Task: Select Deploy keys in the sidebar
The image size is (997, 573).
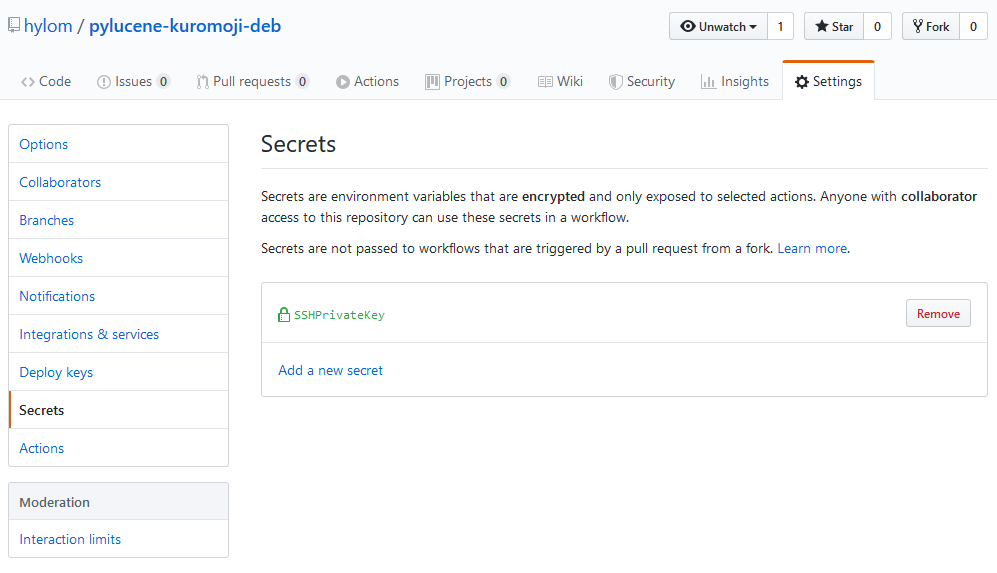Action: coord(56,372)
